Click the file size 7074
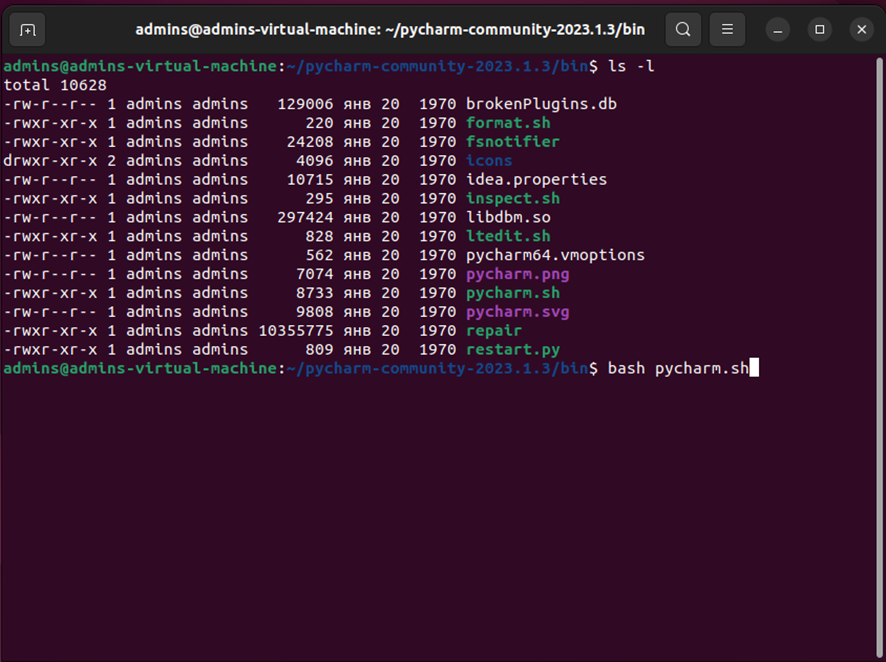 coord(314,274)
